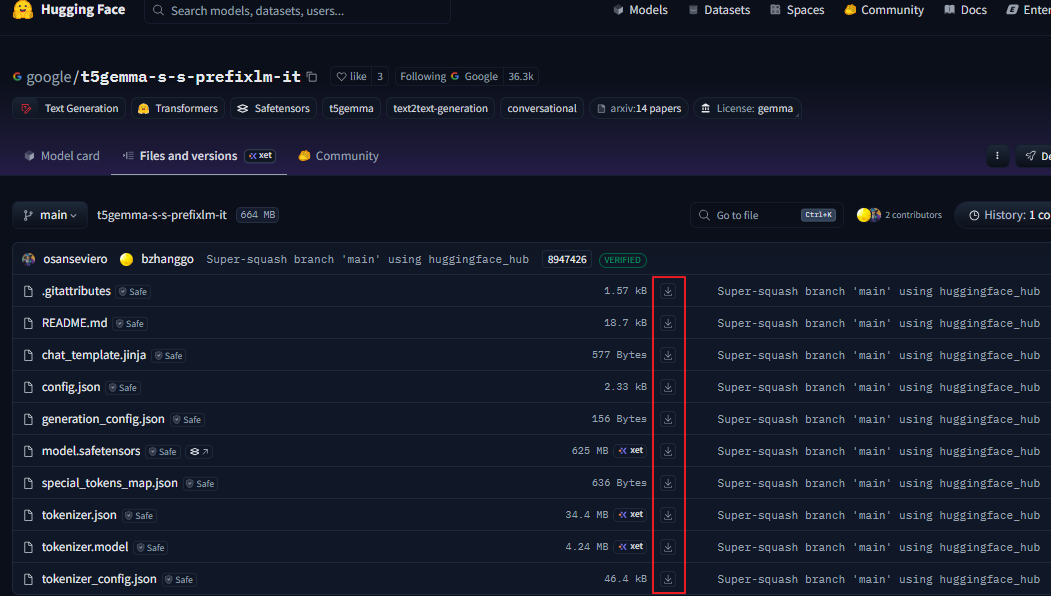Viewport: 1051px width, 596px height.
Task: Click the conversational tag
Action: coord(542,109)
